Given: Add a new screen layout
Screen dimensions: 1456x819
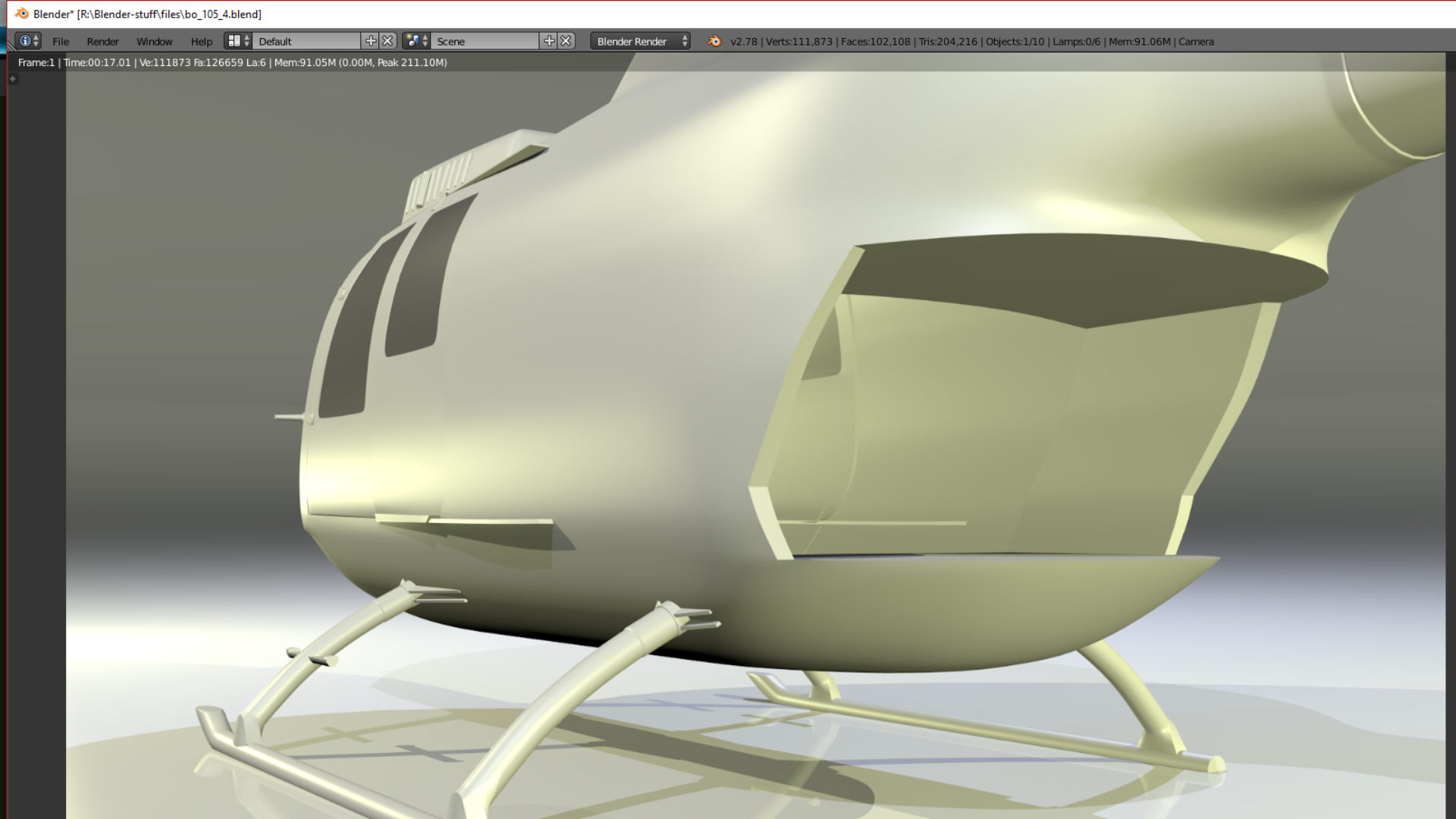Looking at the screenshot, I should tap(370, 41).
